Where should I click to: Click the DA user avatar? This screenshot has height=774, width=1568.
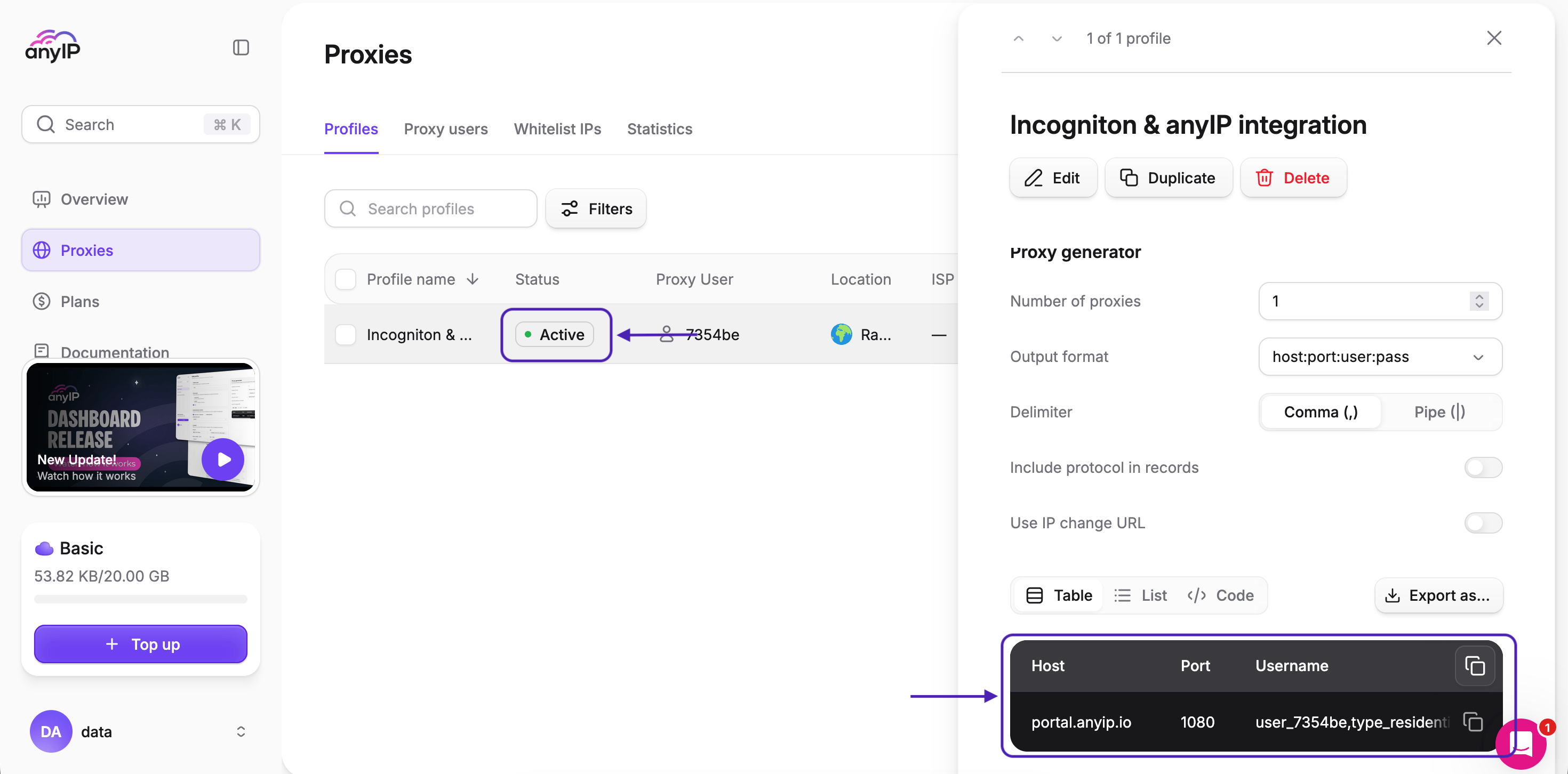click(51, 731)
